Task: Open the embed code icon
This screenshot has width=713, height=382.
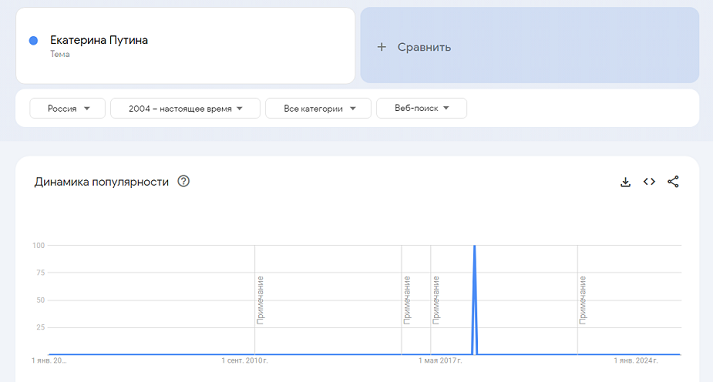Action: (x=649, y=181)
